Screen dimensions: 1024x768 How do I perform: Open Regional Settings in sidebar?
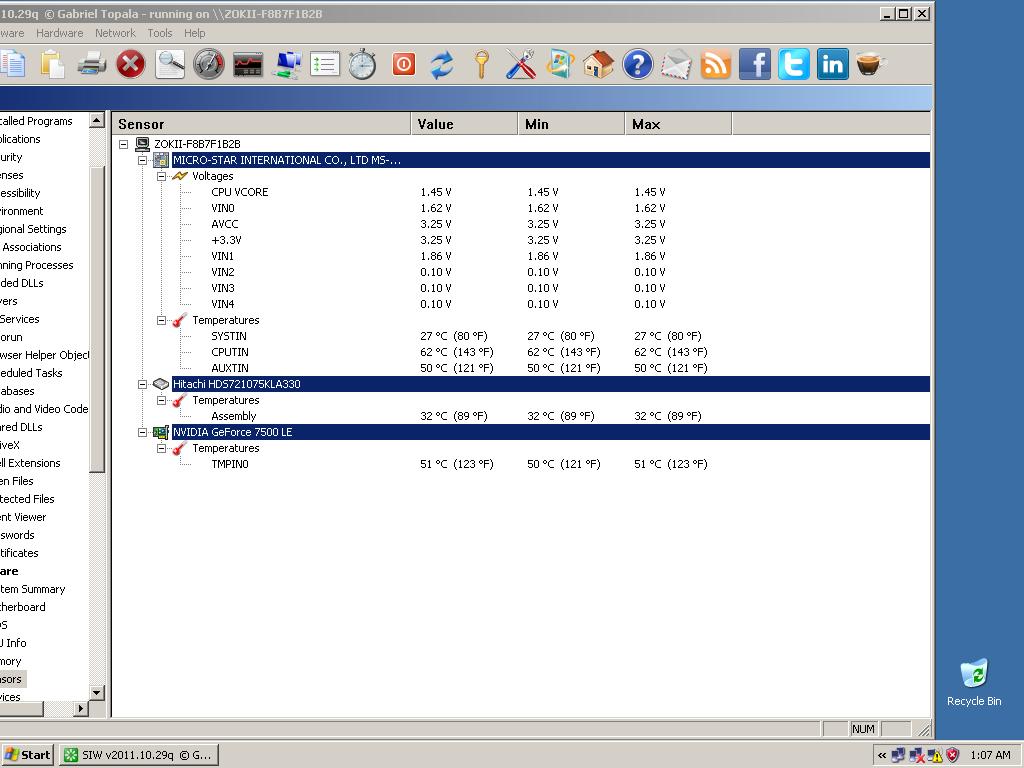pyautogui.click(x=33, y=229)
